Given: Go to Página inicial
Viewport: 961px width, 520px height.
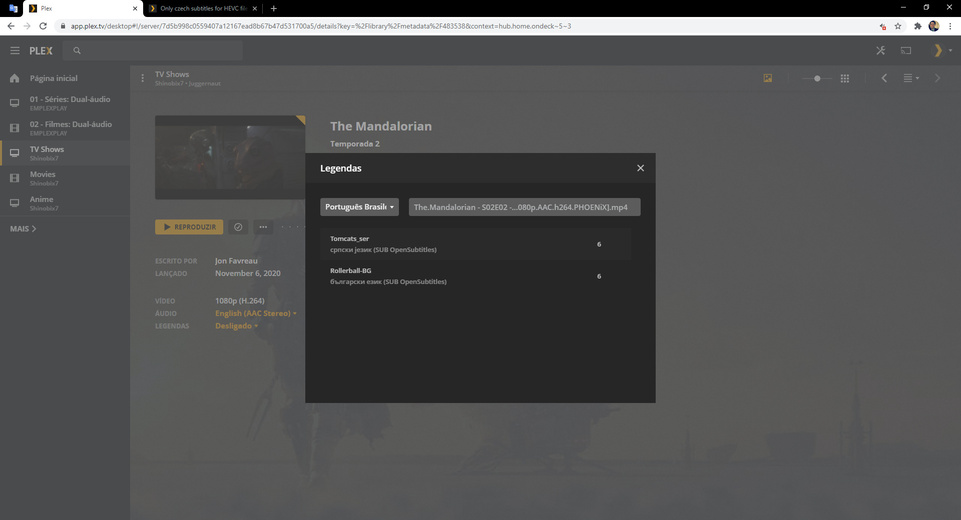Looking at the screenshot, I should 65,78.
